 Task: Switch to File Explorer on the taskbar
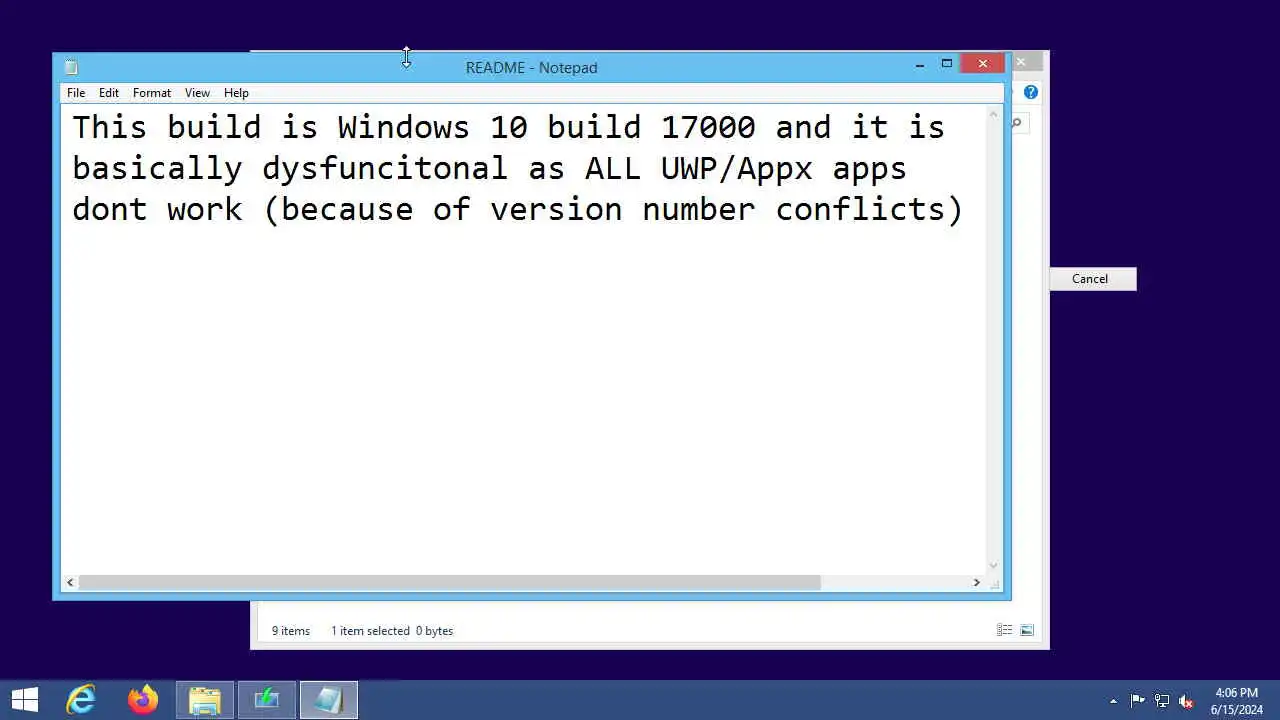[205, 700]
